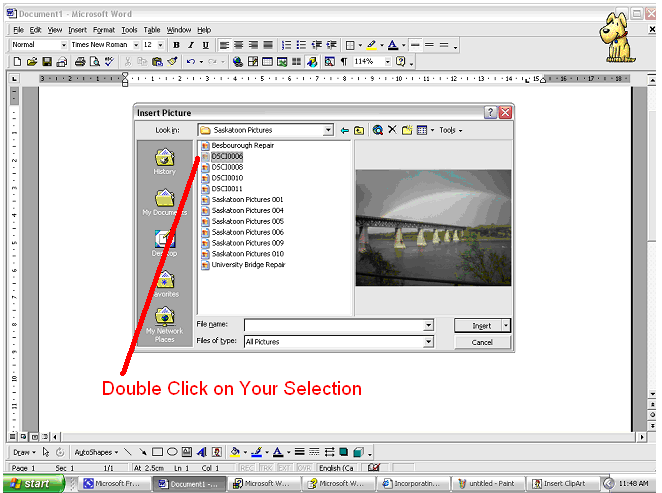Justify text in formatting toolbar
The height and width of the screenshot is (493, 662).
[268, 45]
